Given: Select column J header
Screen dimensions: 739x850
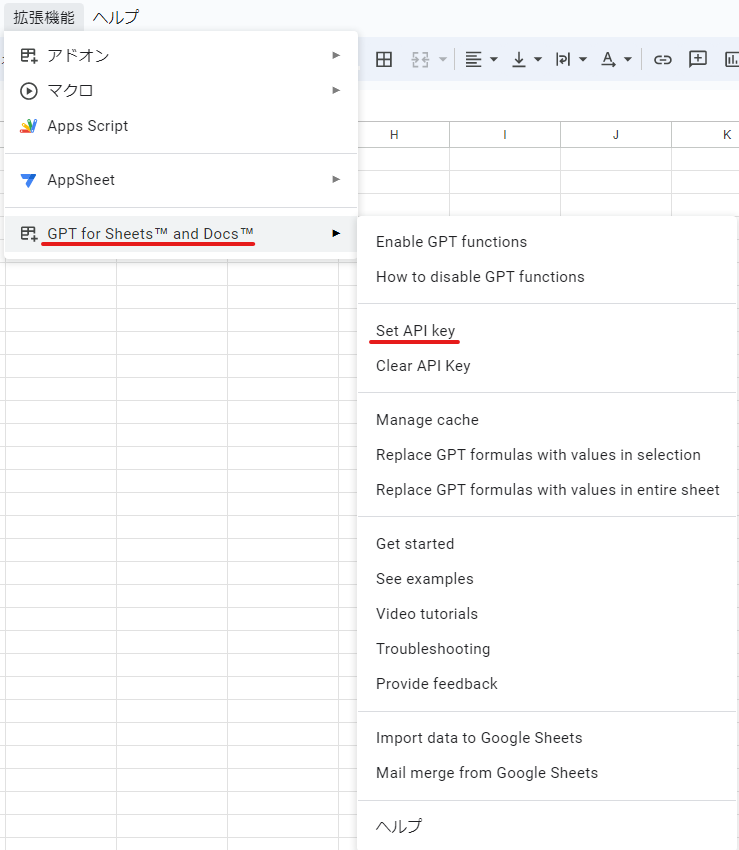Looking at the screenshot, I should tap(616, 135).
